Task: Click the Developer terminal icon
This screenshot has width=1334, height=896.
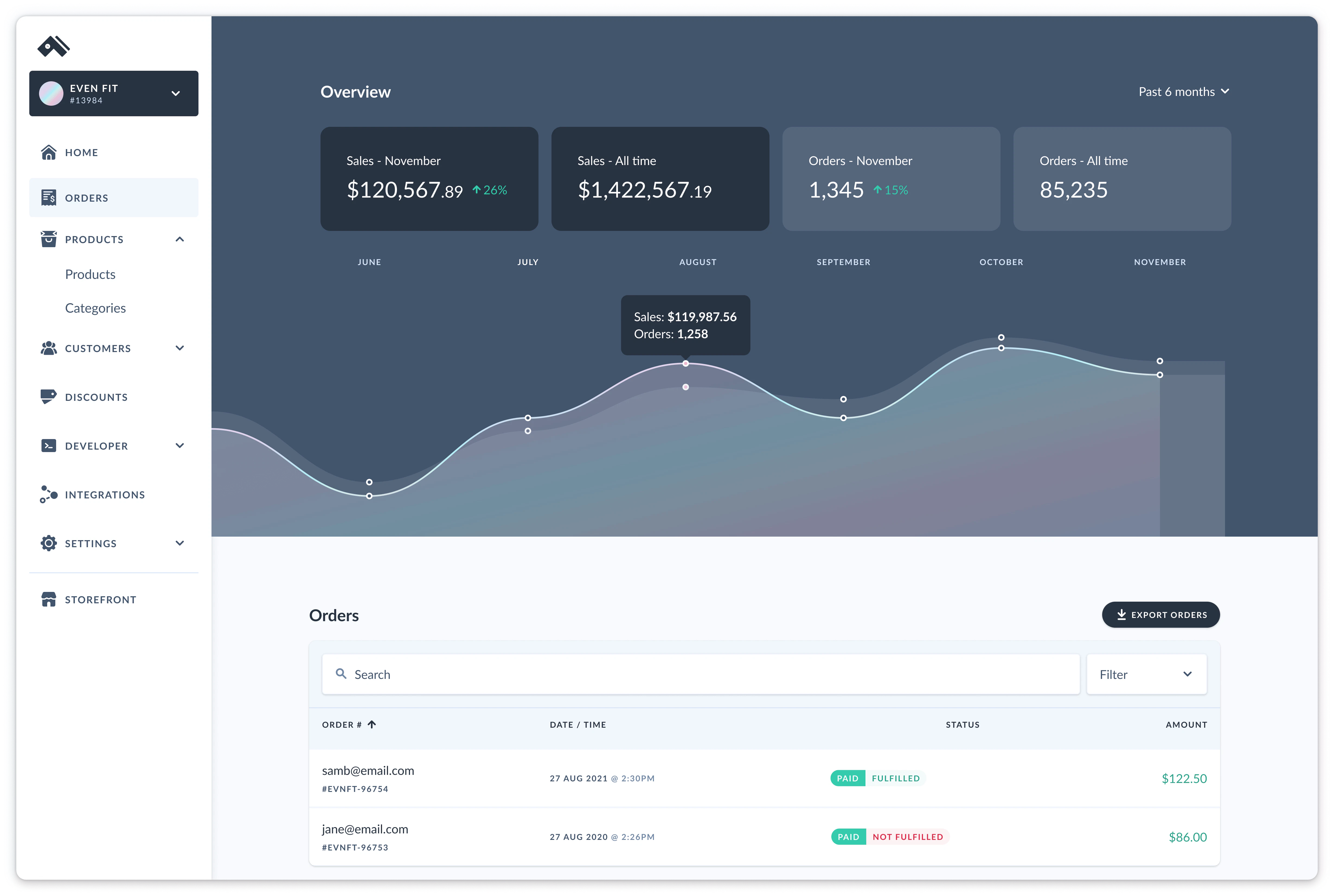Action: coord(49,446)
